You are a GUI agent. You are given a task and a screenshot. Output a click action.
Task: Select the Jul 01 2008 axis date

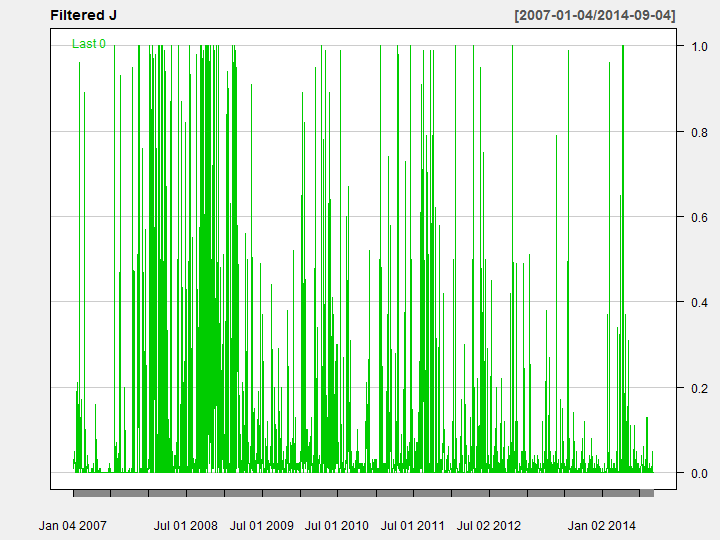click(x=186, y=525)
